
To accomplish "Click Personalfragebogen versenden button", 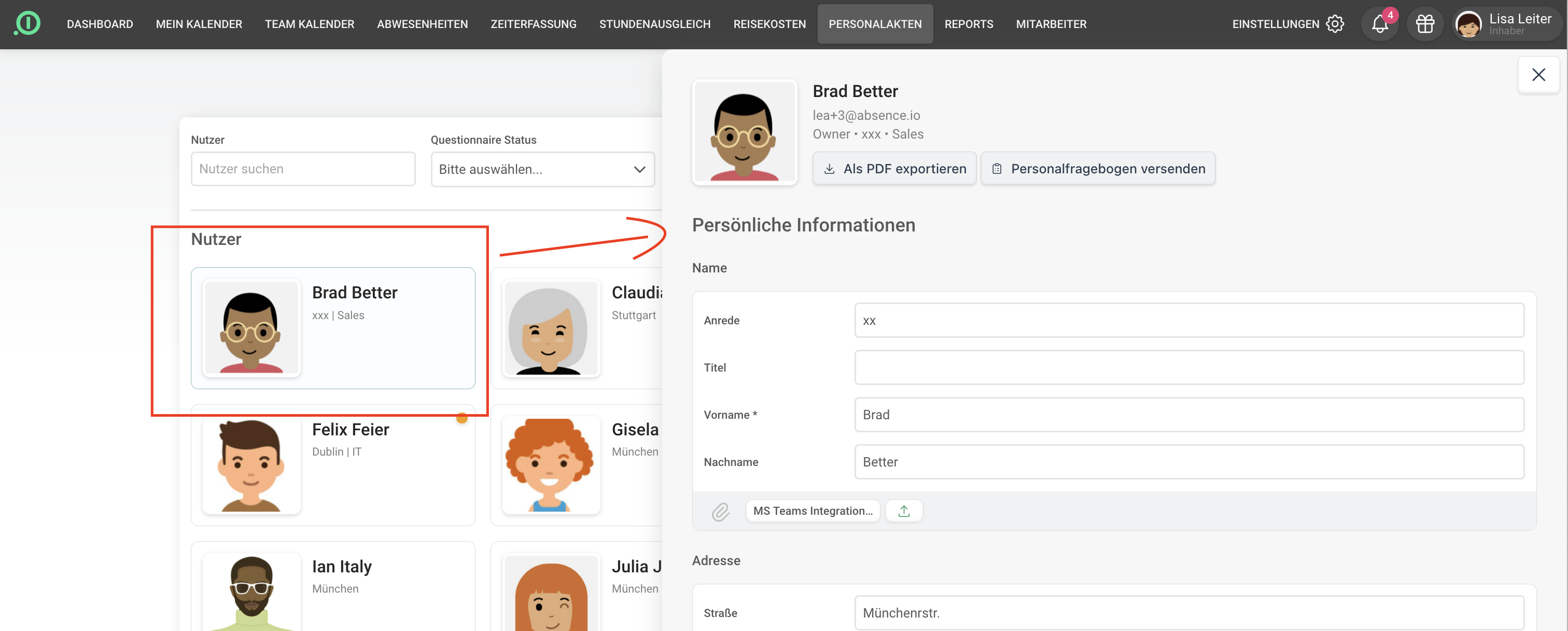I will pos(1098,169).
